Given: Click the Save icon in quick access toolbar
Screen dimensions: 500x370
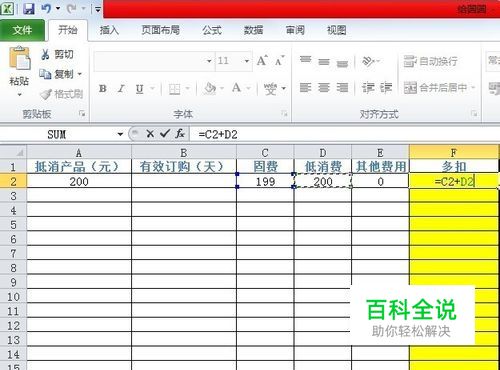Looking at the screenshot, I should (29, 8).
